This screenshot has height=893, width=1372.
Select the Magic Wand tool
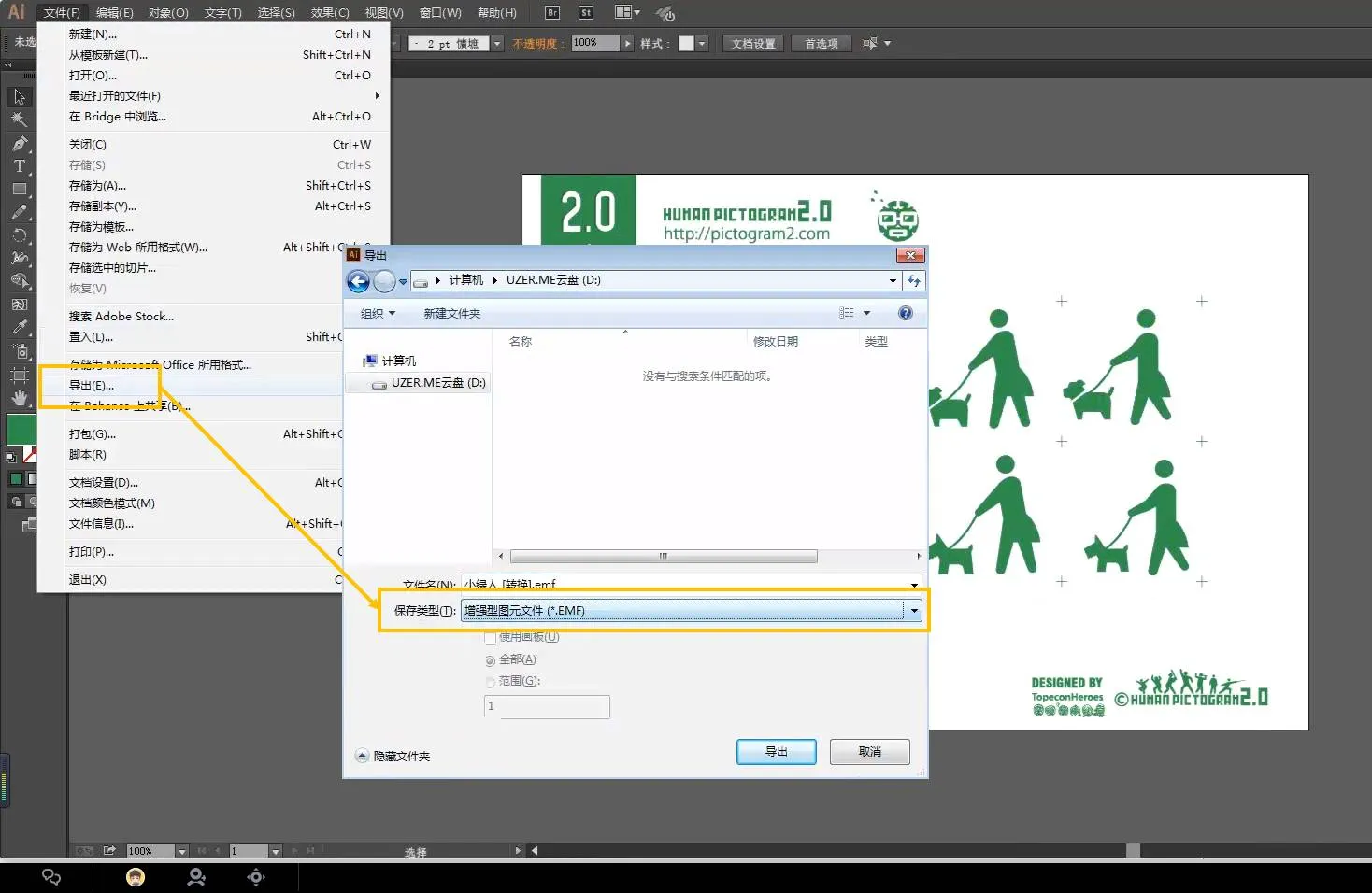(19, 120)
